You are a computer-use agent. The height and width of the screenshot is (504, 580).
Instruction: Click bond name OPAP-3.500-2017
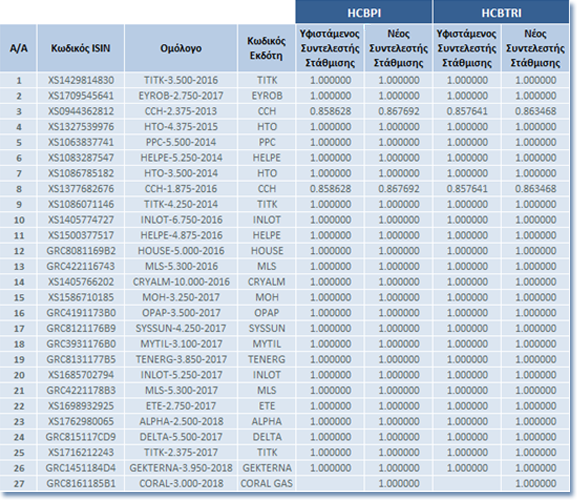[181, 313]
